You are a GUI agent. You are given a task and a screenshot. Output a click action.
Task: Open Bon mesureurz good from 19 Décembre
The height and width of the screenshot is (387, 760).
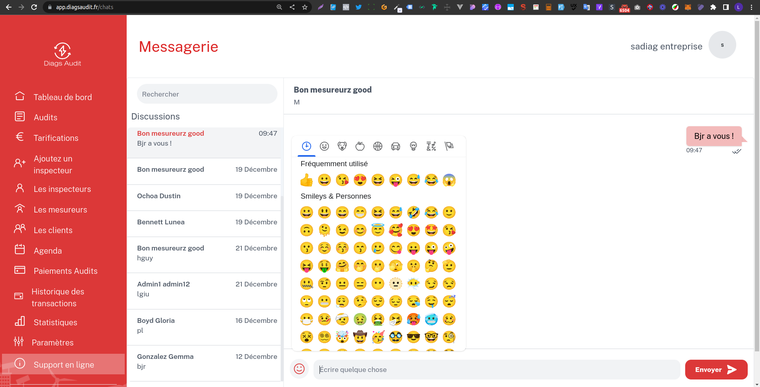pyautogui.click(x=205, y=171)
